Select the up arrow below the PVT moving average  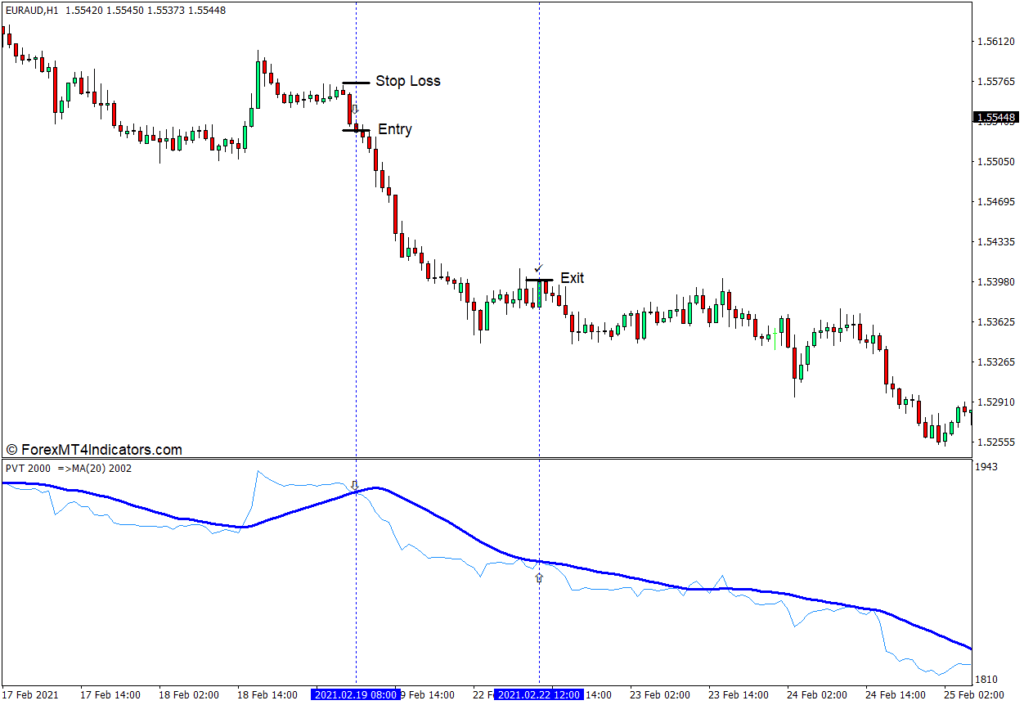pyautogui.click(x=539, y=578)
